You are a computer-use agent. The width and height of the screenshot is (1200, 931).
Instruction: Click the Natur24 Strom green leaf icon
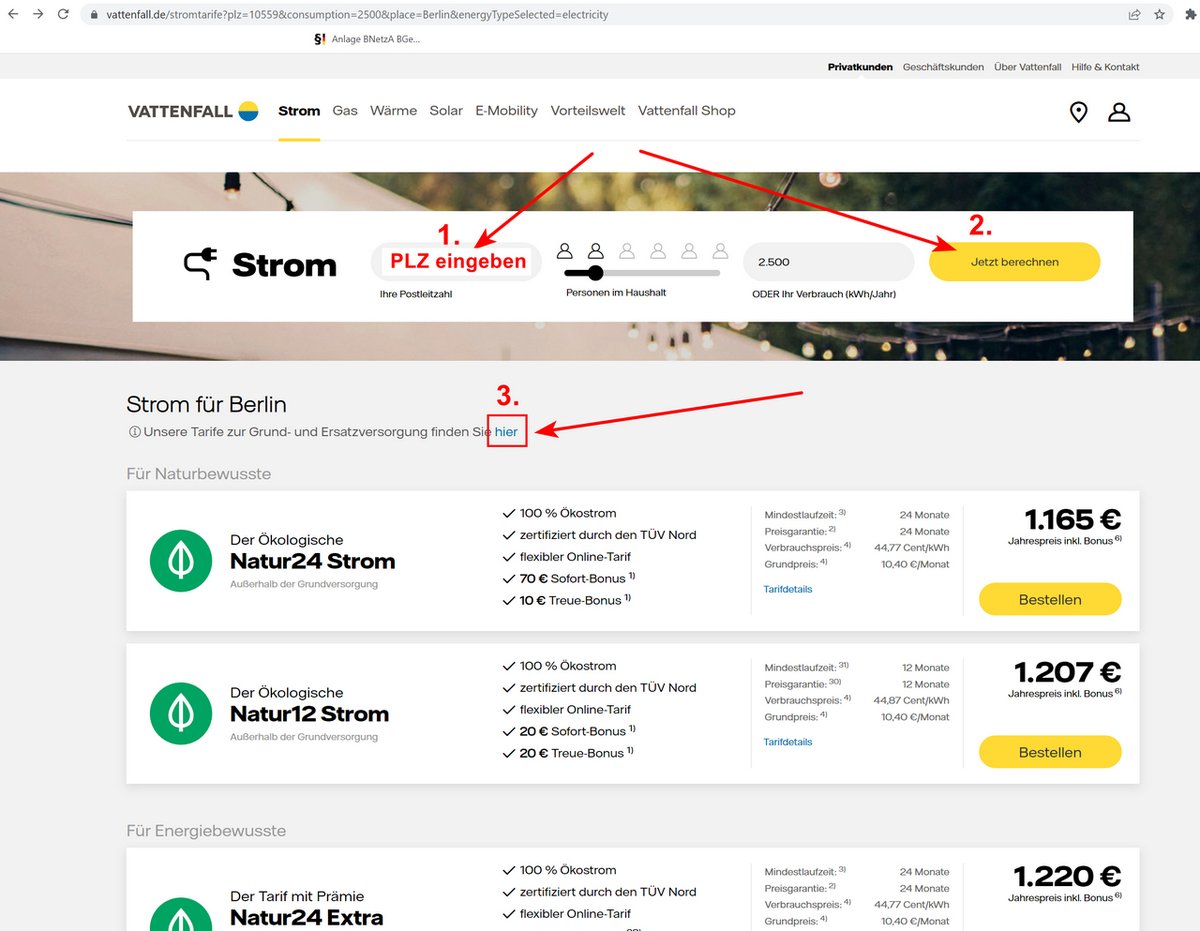point(181,560)
